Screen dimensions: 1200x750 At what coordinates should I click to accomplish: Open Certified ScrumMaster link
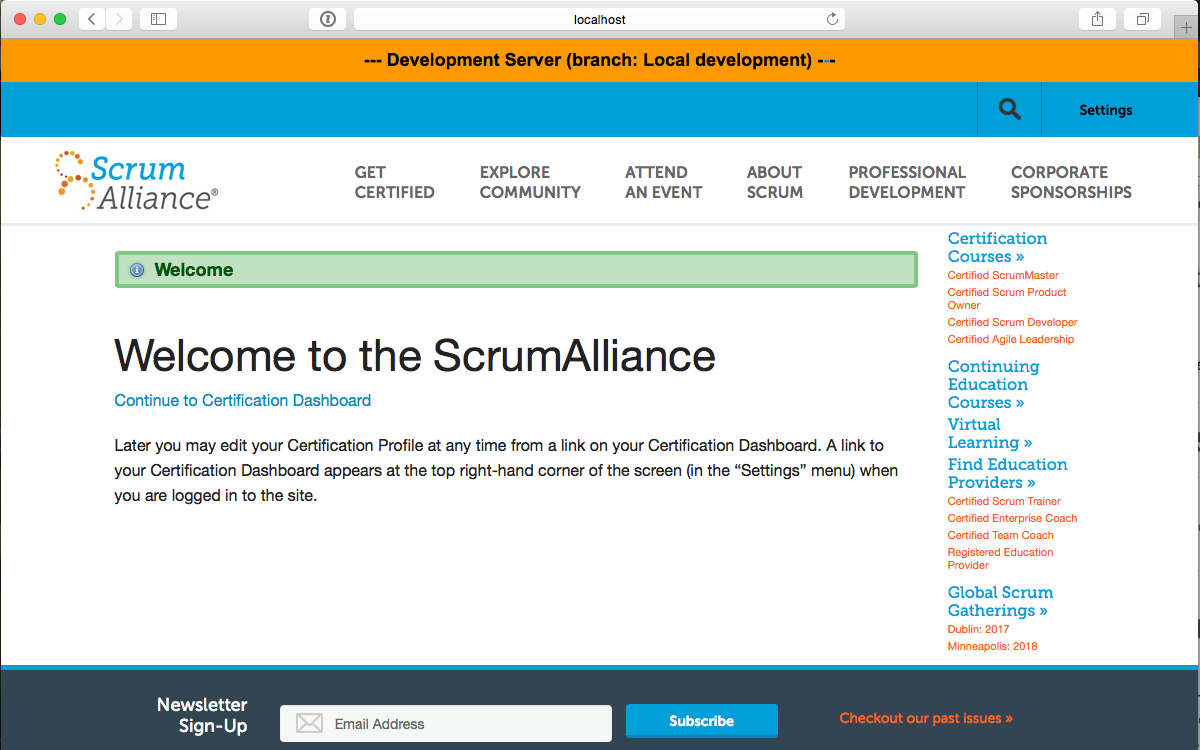(1003, 276)
